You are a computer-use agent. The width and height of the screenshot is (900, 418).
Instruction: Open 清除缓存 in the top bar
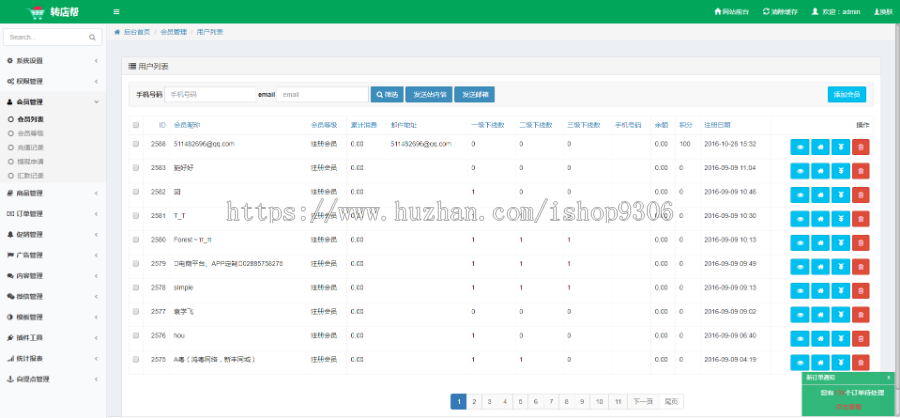780,11
